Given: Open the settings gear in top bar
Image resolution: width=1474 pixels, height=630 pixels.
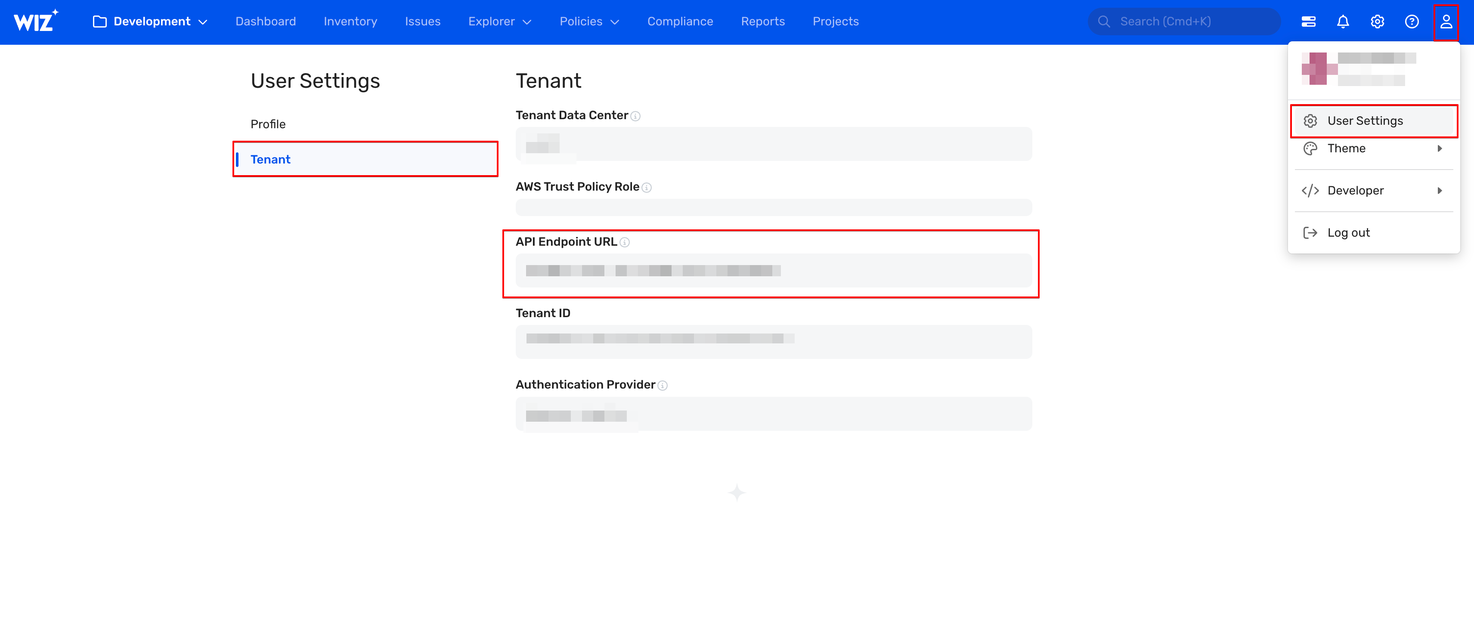Looking at the screenshot, I should click(x=1377, y=21).
